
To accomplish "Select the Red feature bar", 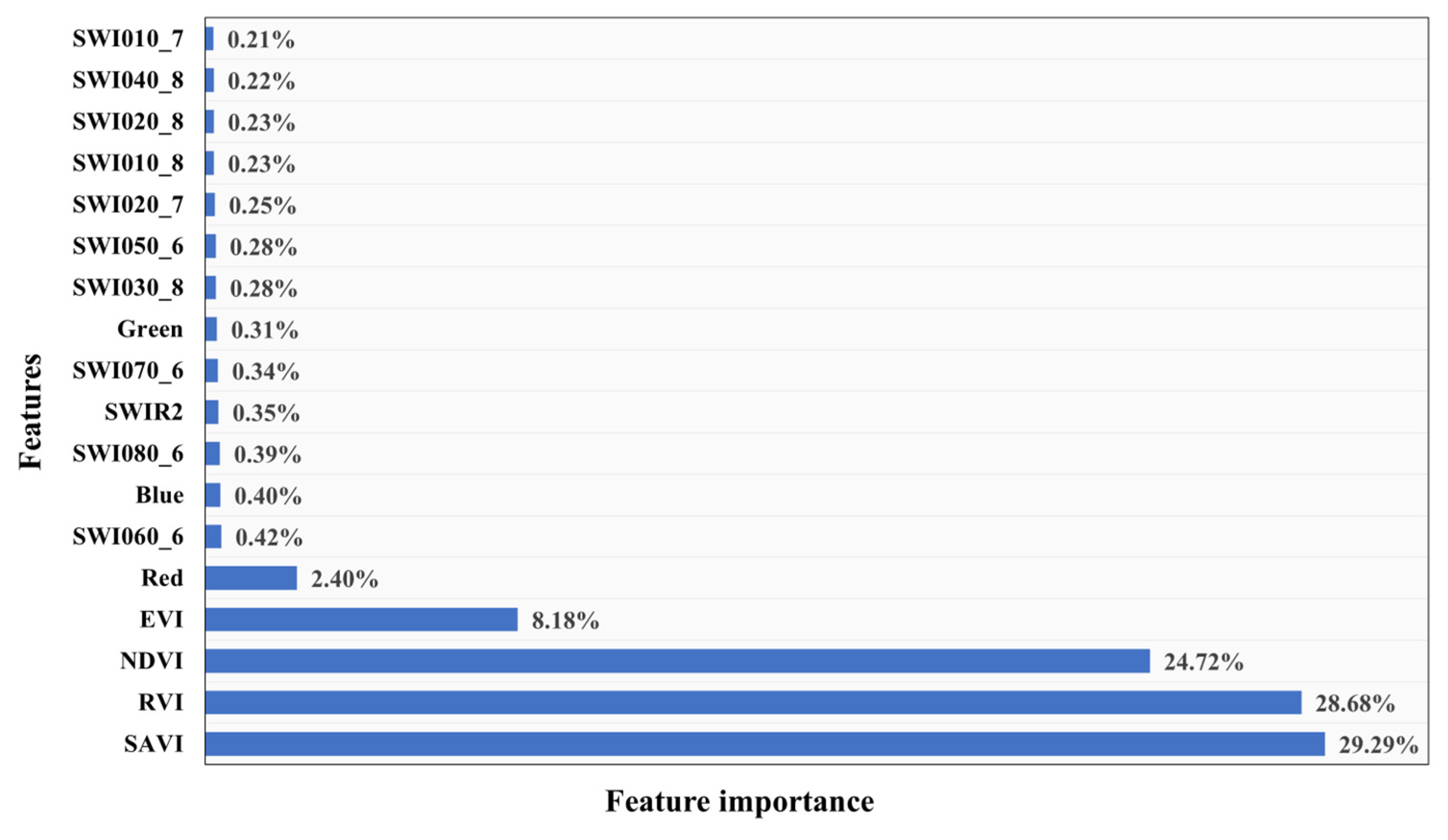I will point(251,578).
